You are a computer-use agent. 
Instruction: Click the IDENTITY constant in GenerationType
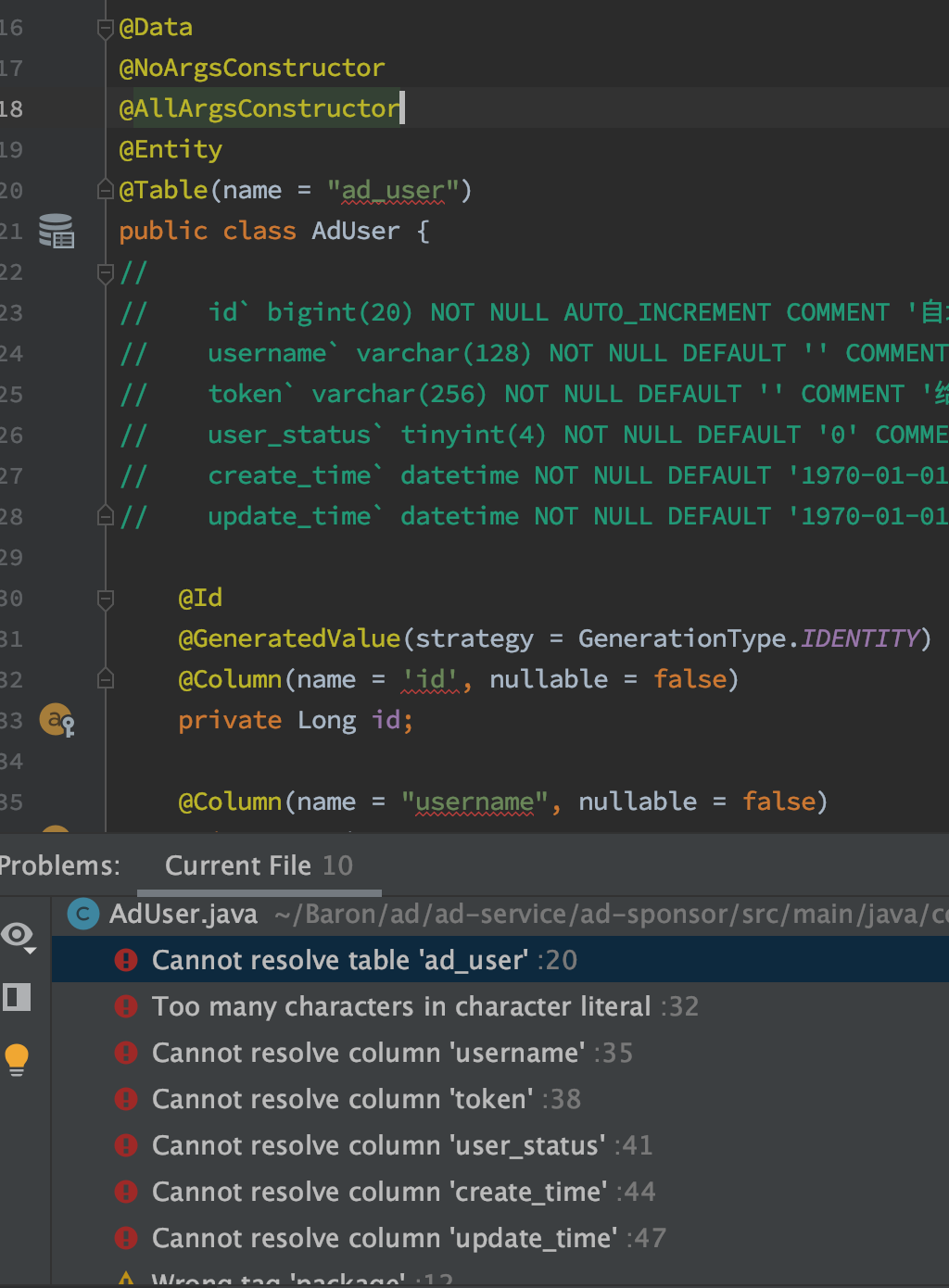tap(860, 639)
